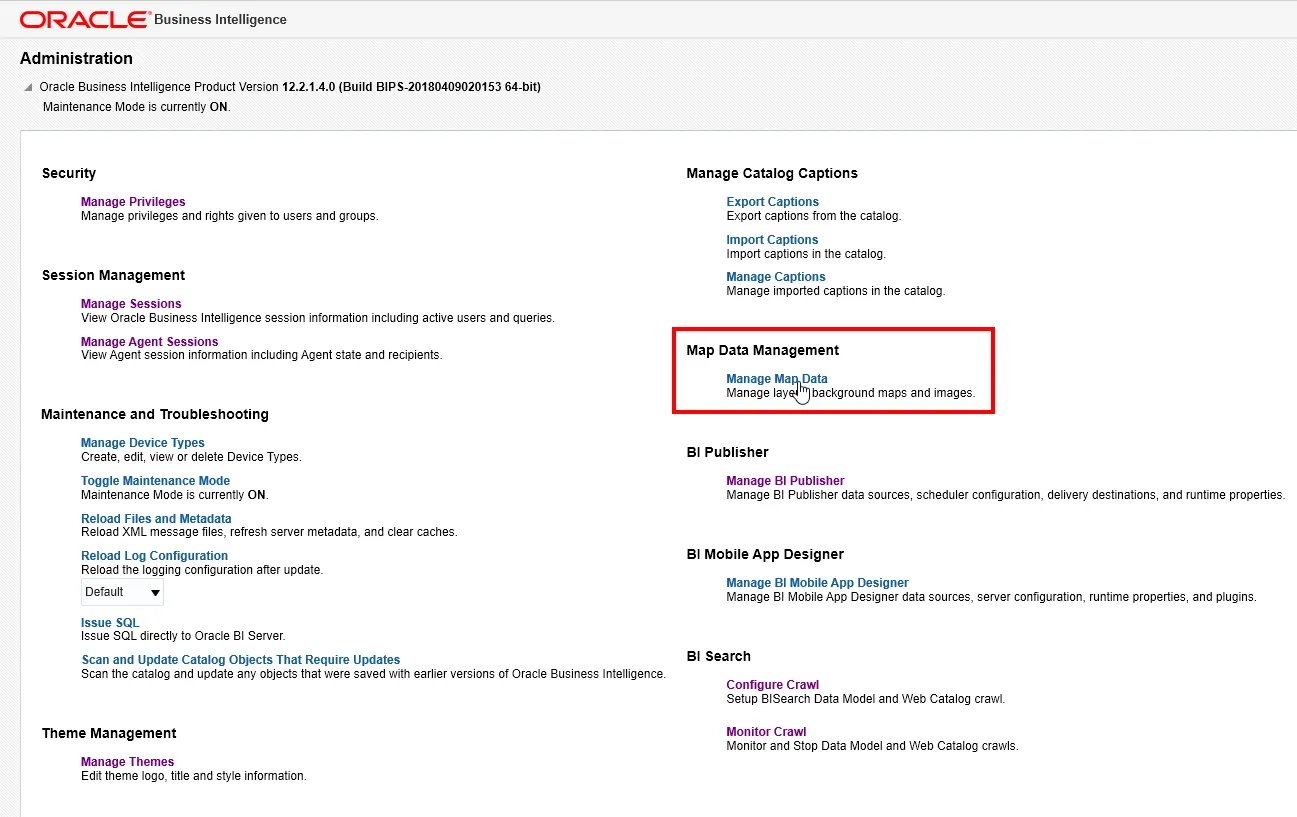1297x817 pixels.
Task: Open Manage BI Mobile App Designer
Action: (817, 583)
